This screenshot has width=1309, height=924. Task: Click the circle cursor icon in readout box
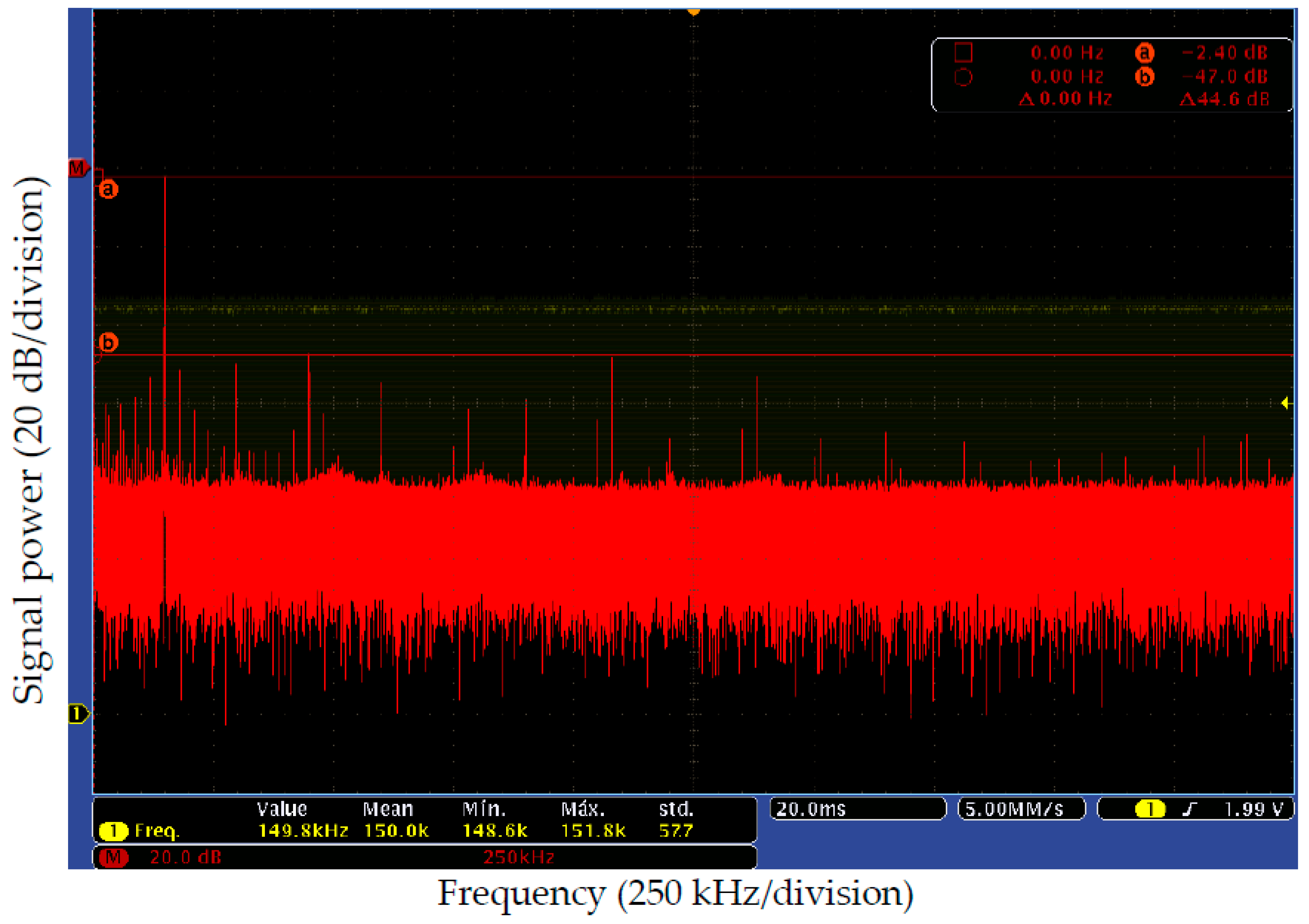[x=963, y=77]
